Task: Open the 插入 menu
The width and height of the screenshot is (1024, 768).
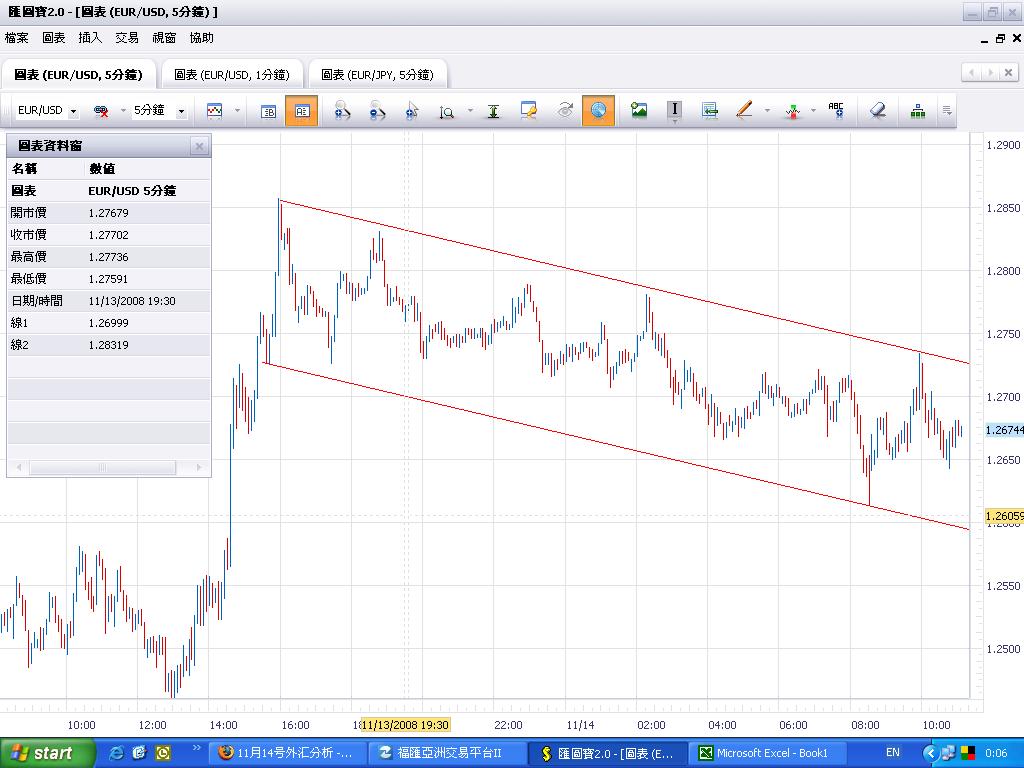Action: tap(90, 38)
